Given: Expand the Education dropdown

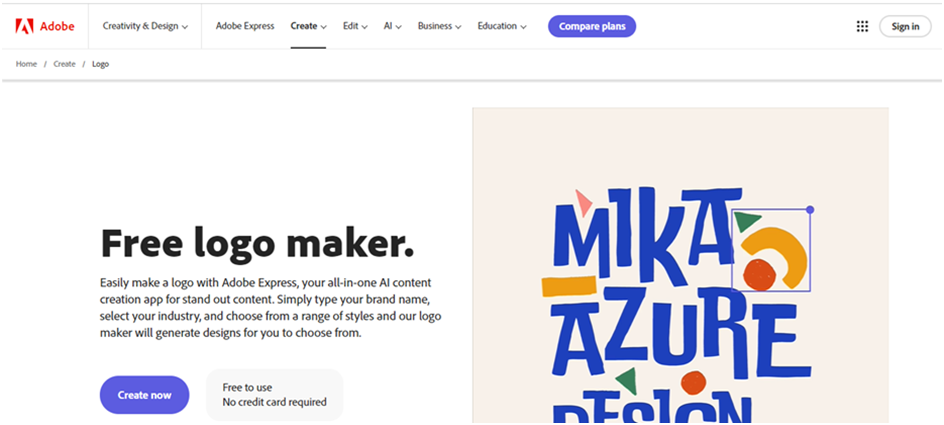Looking at the screenshot, I should (502, 26).
